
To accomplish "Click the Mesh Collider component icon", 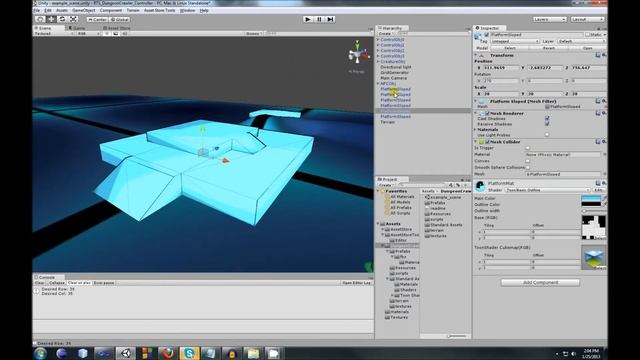I will click(481, 142).
